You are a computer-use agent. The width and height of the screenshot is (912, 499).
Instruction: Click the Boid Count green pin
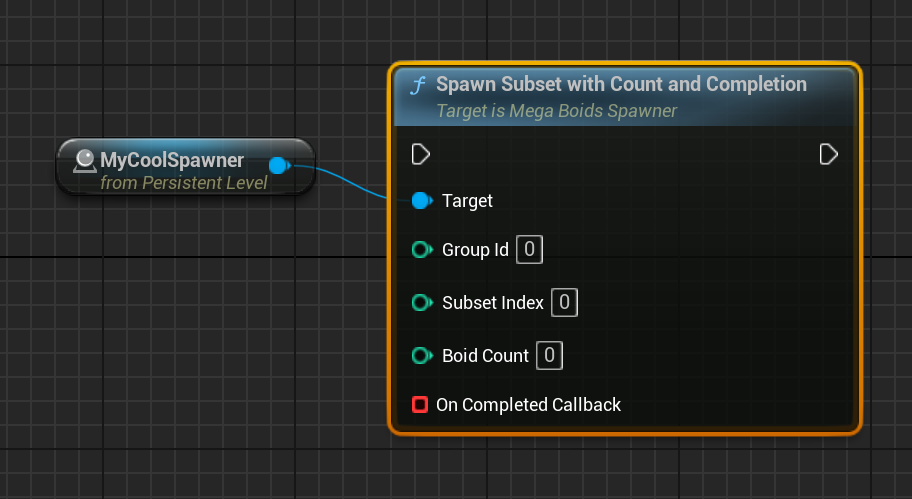(x=421, y=355)
